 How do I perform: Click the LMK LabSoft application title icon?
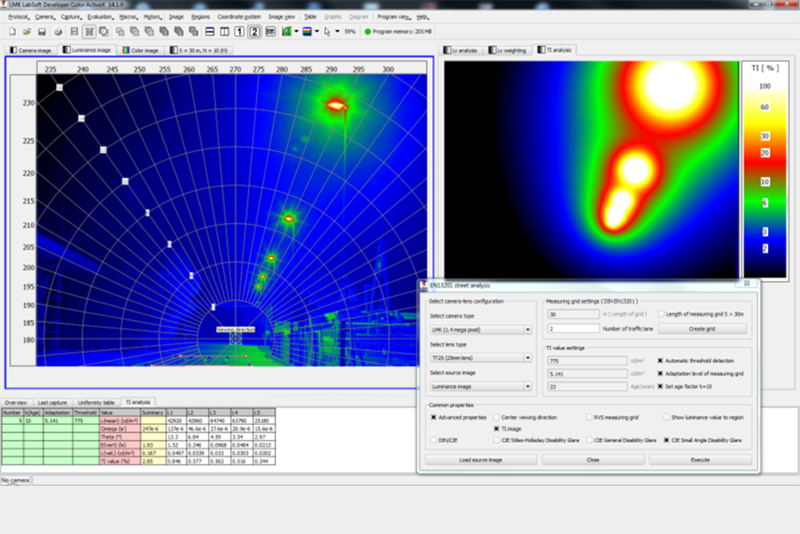coord(4,5)
